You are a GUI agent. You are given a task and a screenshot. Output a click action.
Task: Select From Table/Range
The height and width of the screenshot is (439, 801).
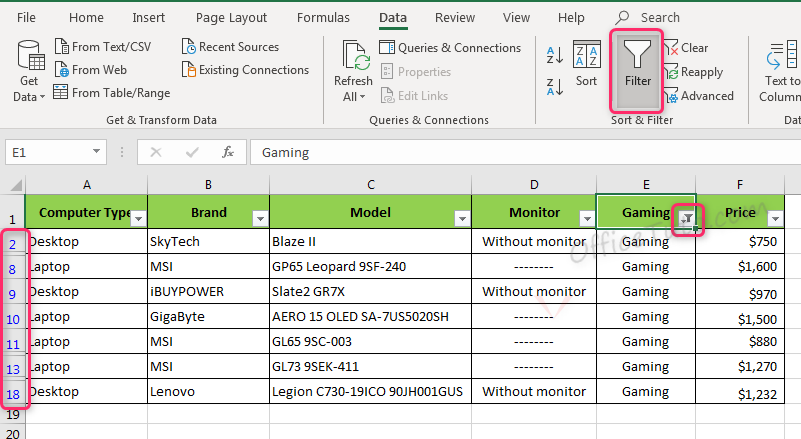[x=112, y=93]
